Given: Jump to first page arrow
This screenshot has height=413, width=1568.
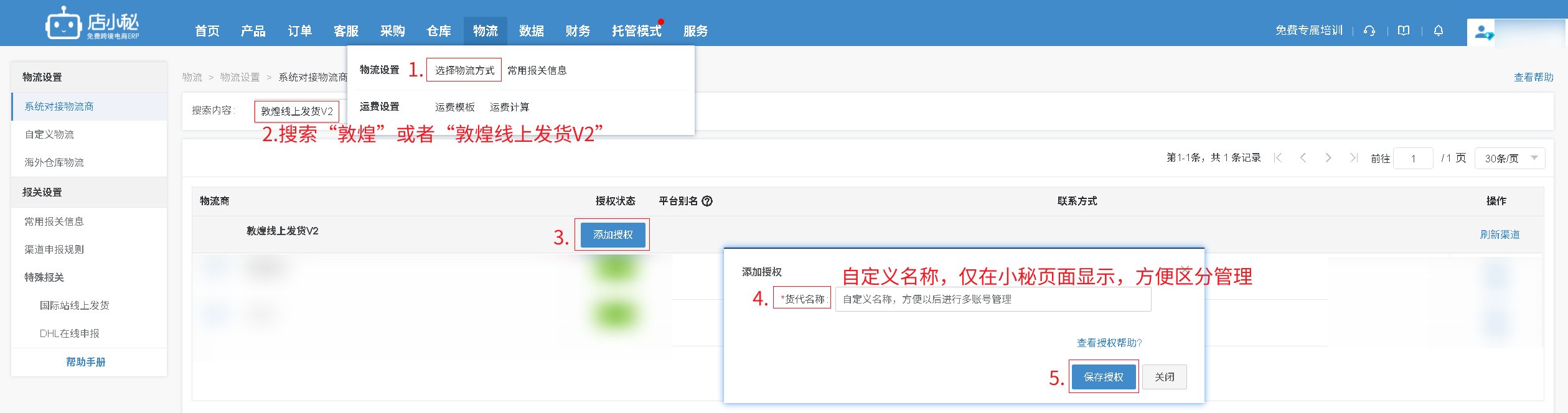Looking at the screenshot, I should (1278, 158).
